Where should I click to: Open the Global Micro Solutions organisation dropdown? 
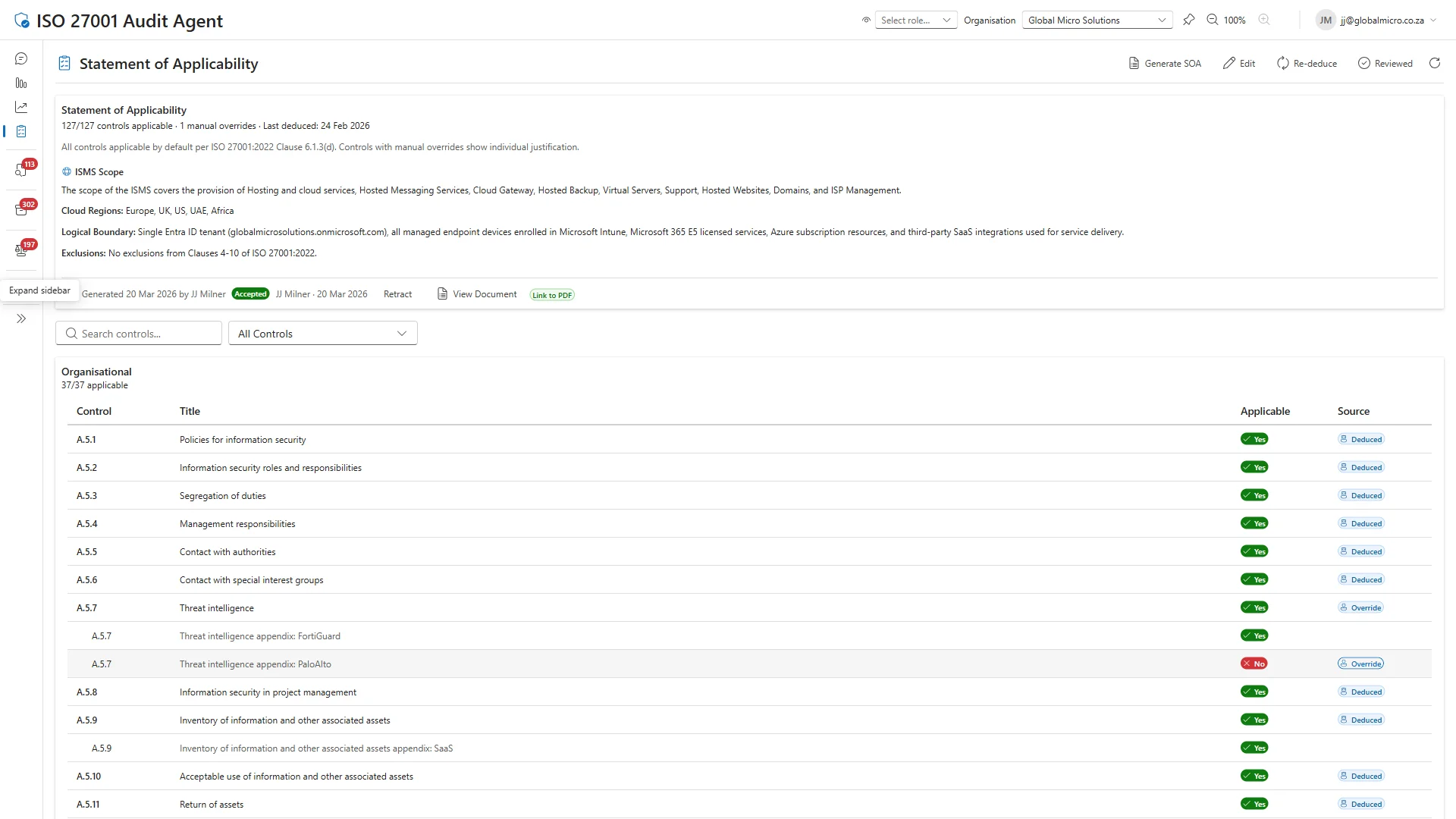[1097, 20]
